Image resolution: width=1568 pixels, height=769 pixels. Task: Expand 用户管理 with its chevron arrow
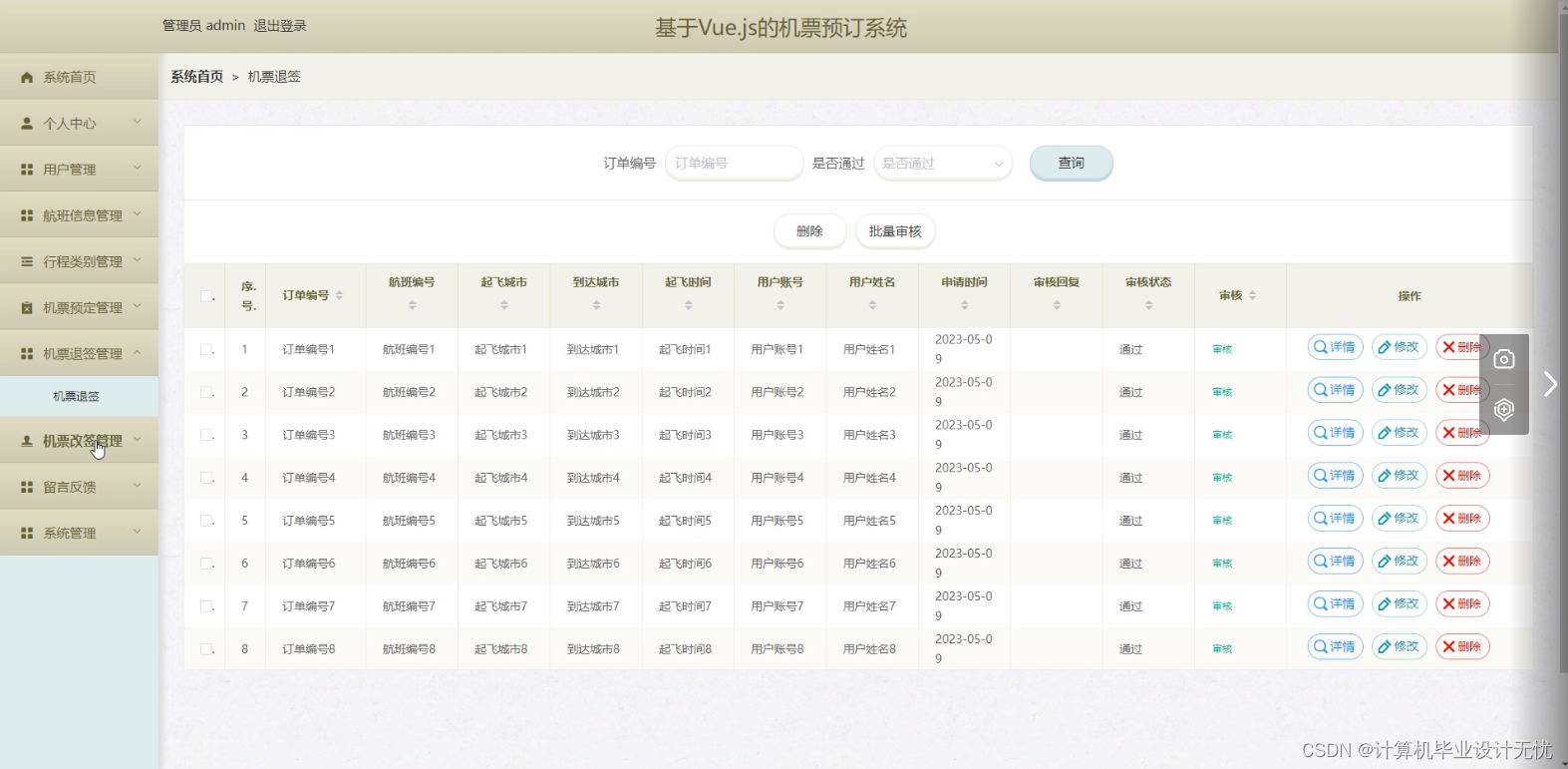coord(138,168)
